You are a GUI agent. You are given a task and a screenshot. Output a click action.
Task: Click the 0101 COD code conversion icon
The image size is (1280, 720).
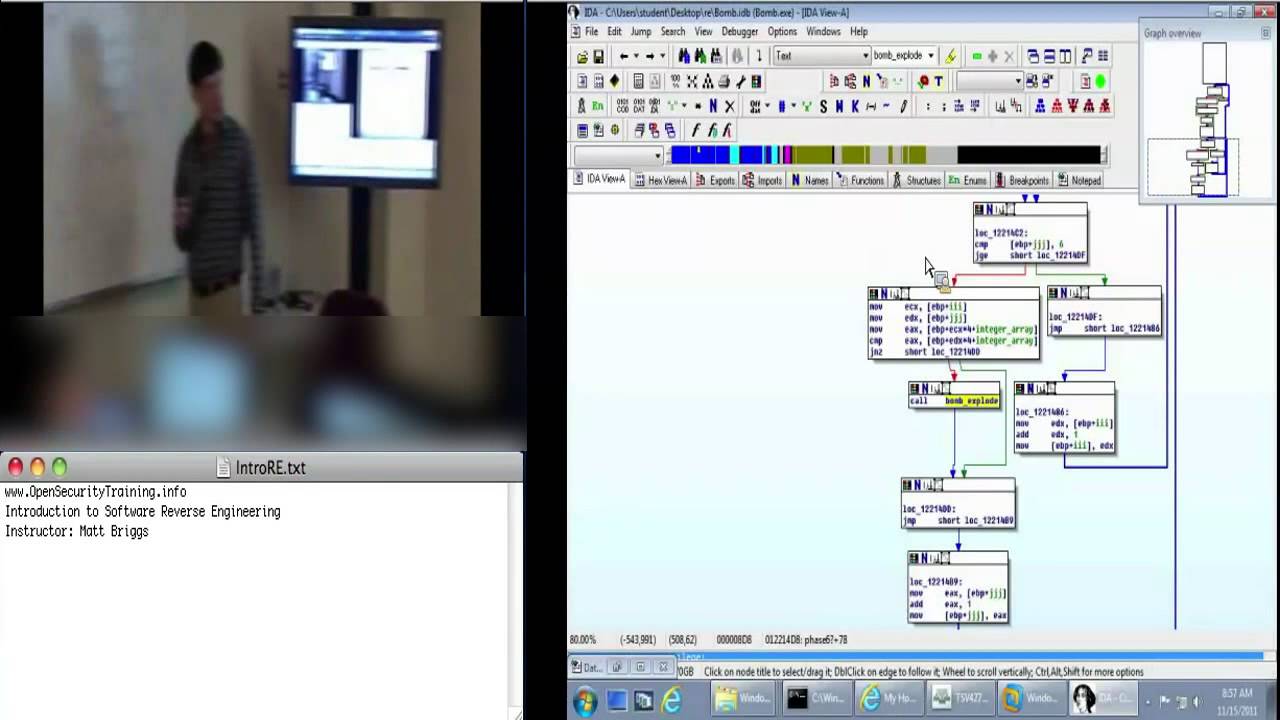[623, 106]
